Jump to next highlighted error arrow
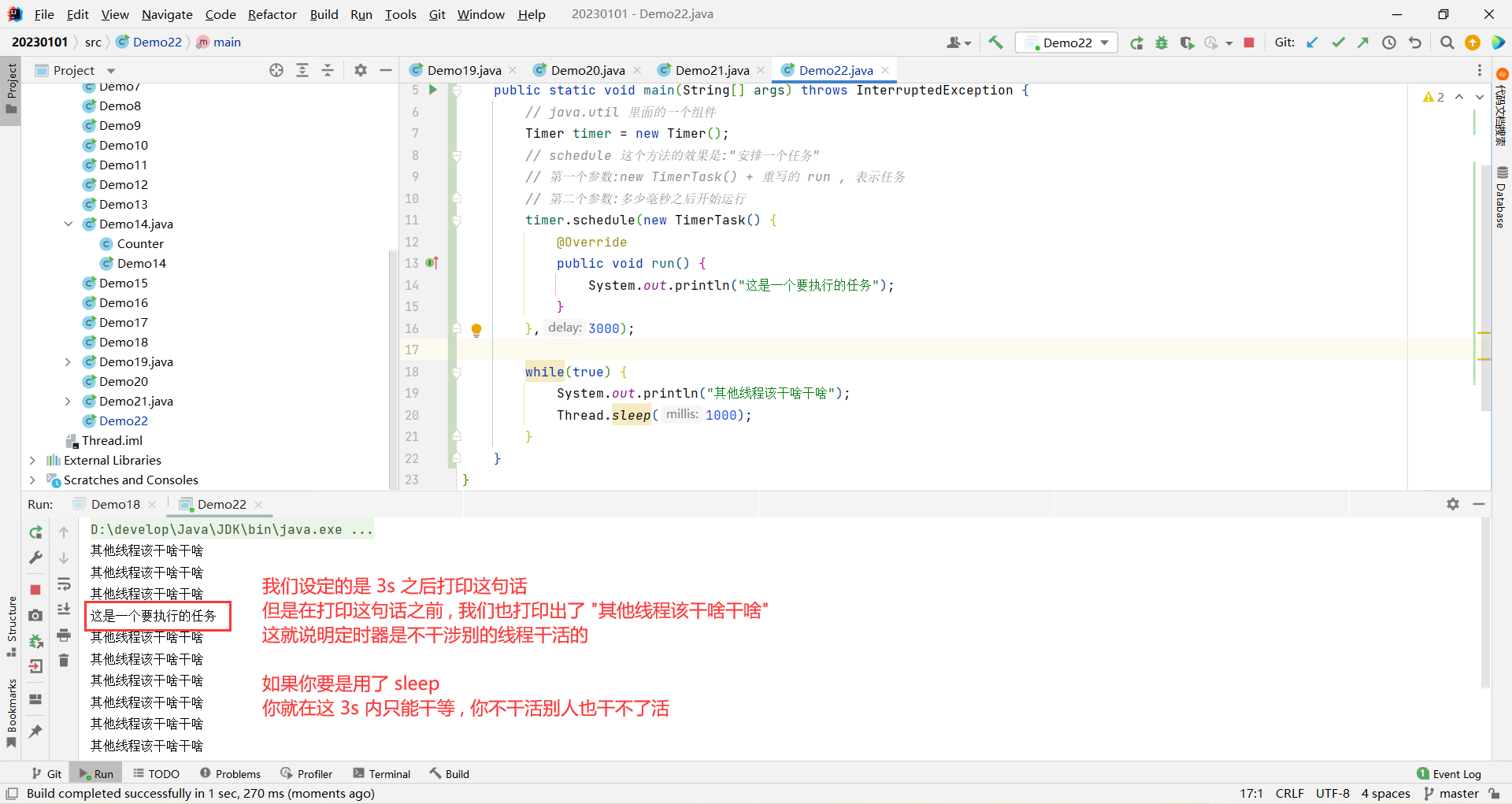 (1480, 97)
